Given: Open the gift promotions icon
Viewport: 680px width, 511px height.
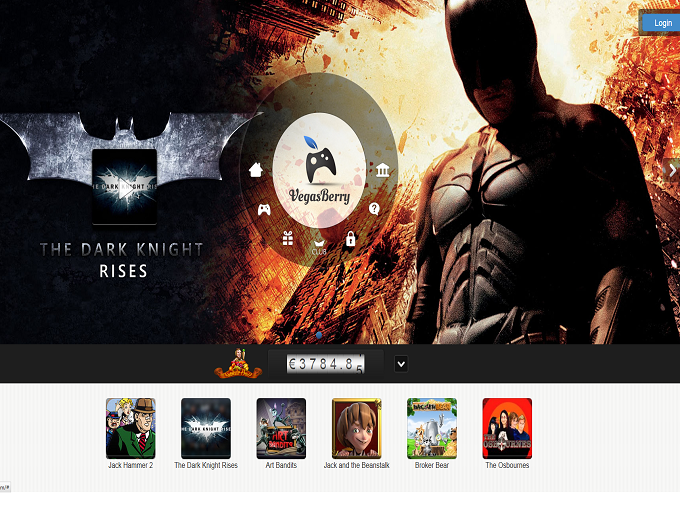Looking at the screenshot, I should (x=288, y=238).
